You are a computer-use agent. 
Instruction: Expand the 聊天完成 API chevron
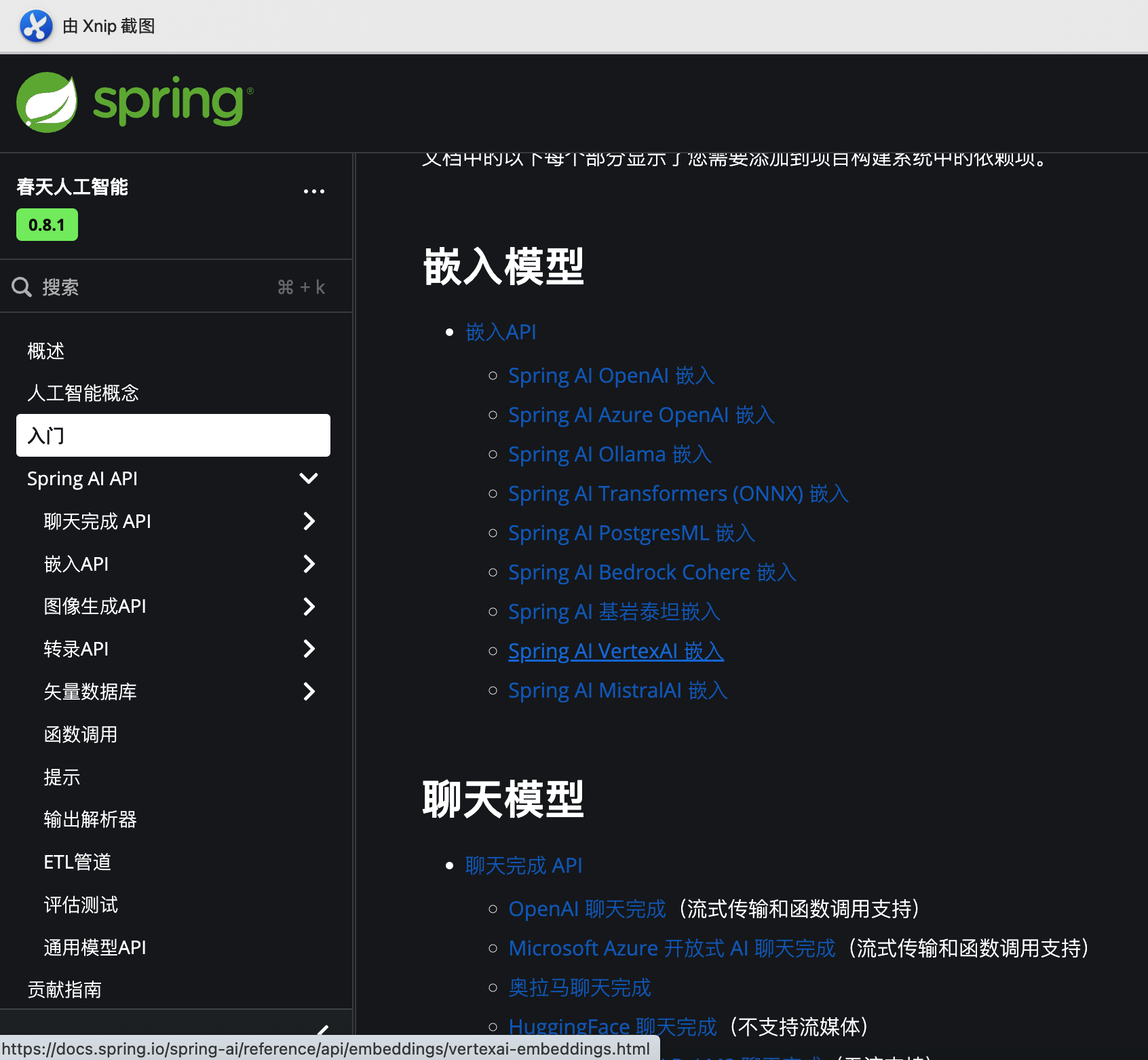309,521
